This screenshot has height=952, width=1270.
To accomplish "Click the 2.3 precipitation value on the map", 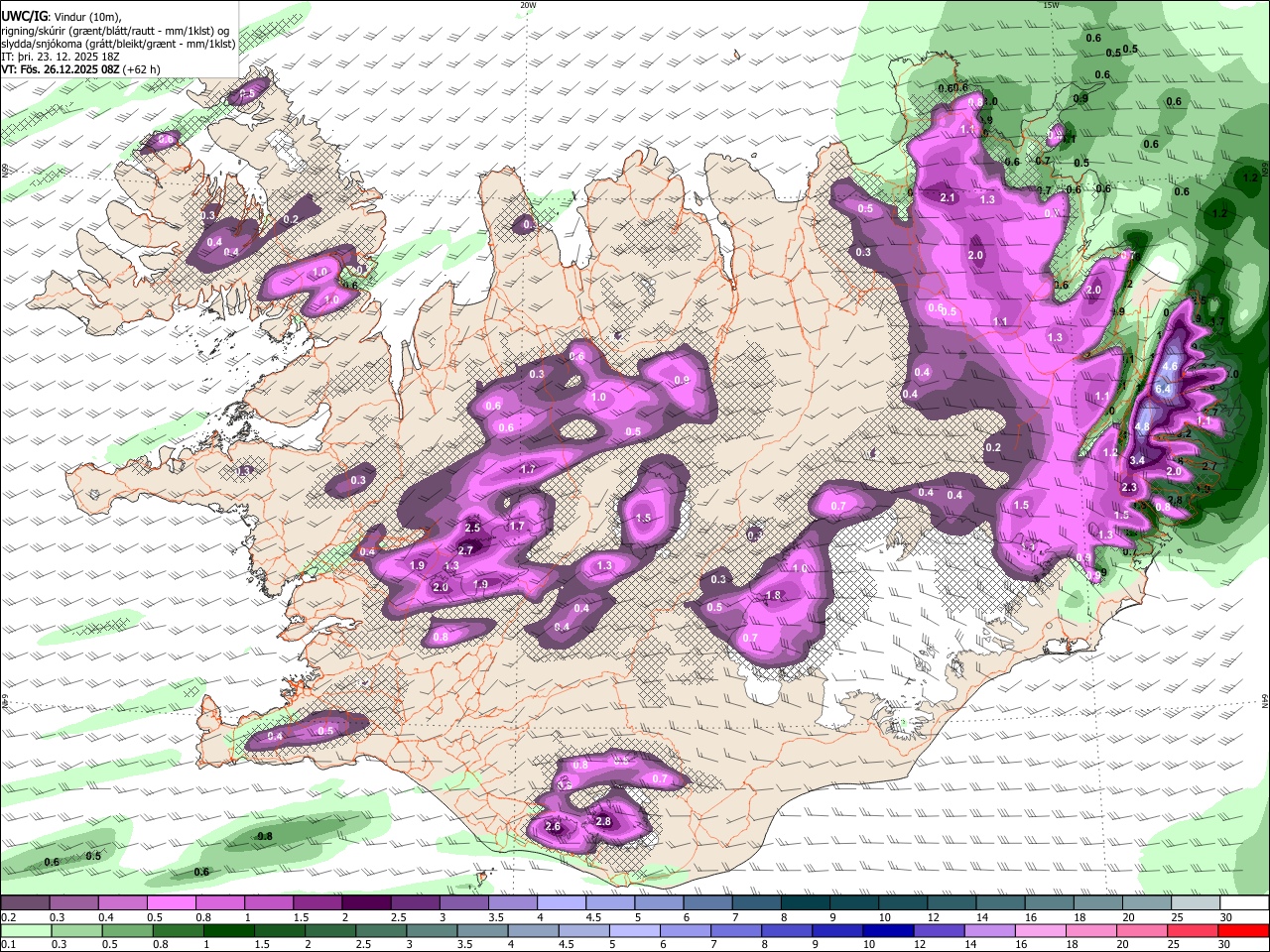I will click(x=1129, y=487).
